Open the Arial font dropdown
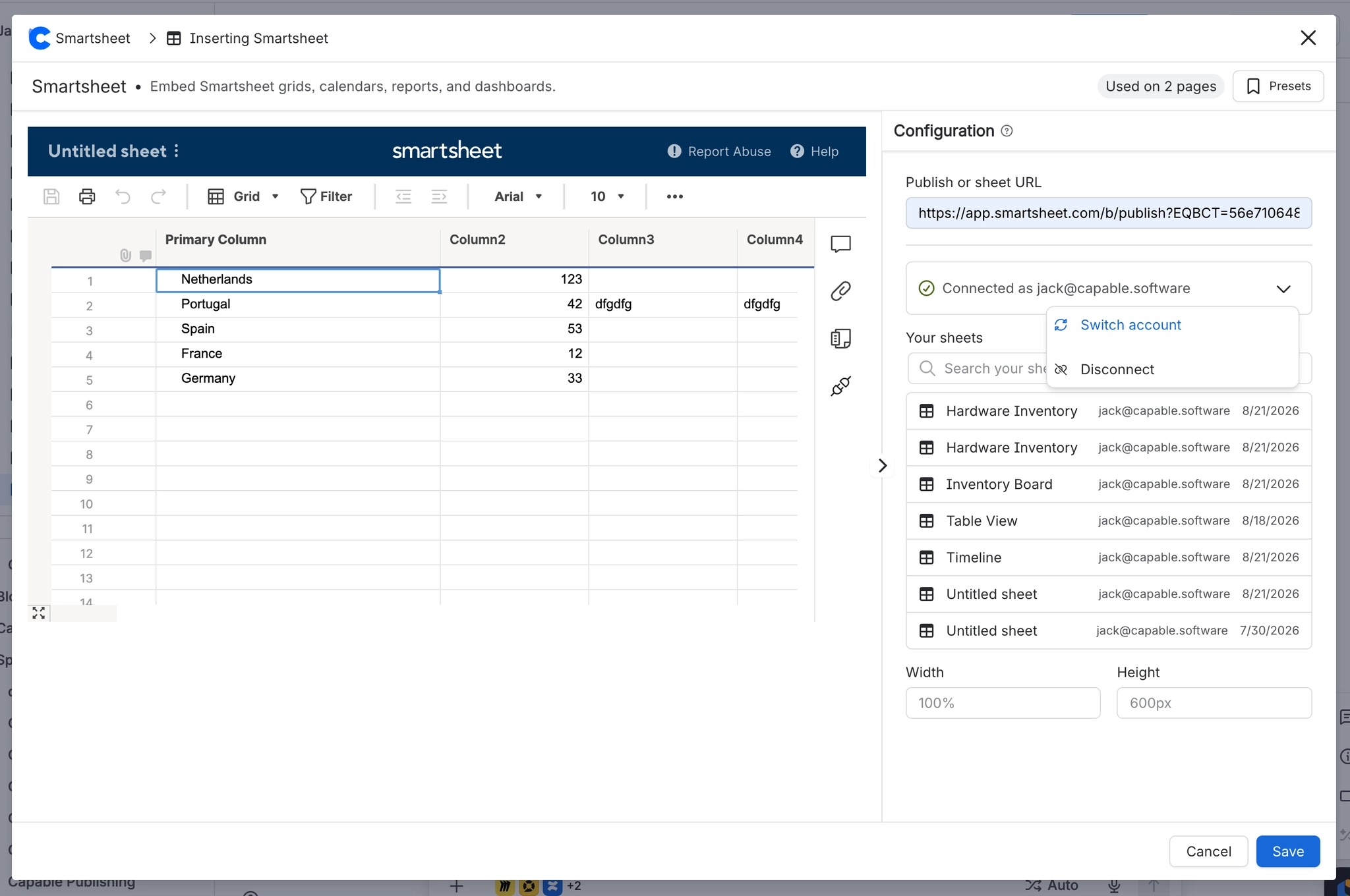This screenshot has width=1350, height=896. click(x=518, y=196)
